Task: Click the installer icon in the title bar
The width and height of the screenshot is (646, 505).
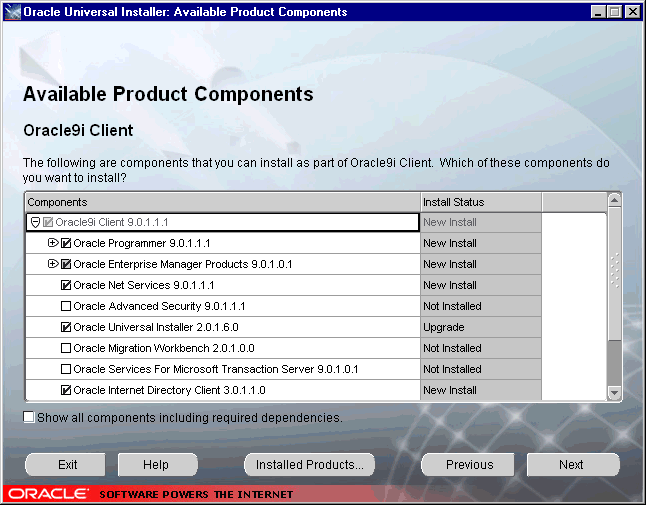Action: pyautogui.click(x=12, y=12)
